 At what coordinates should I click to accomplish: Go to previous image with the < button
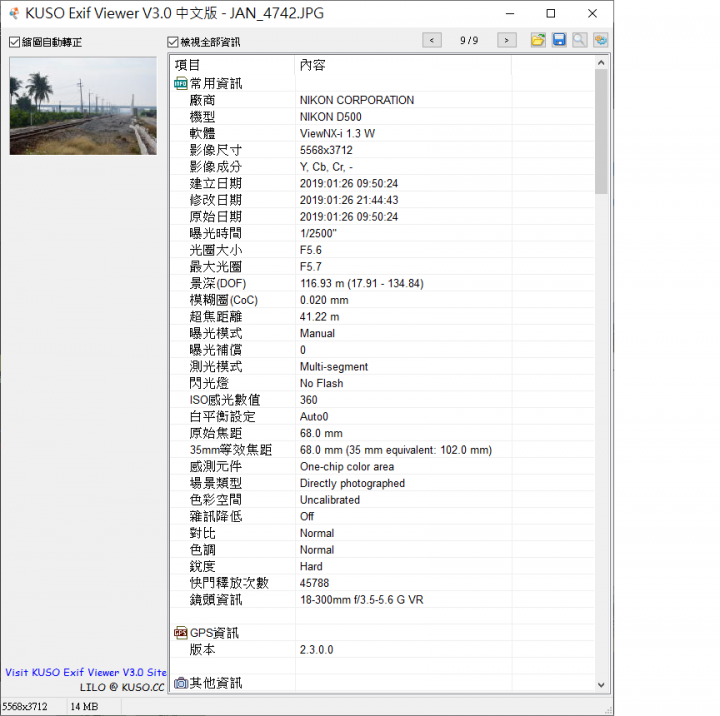coord(432,40)
